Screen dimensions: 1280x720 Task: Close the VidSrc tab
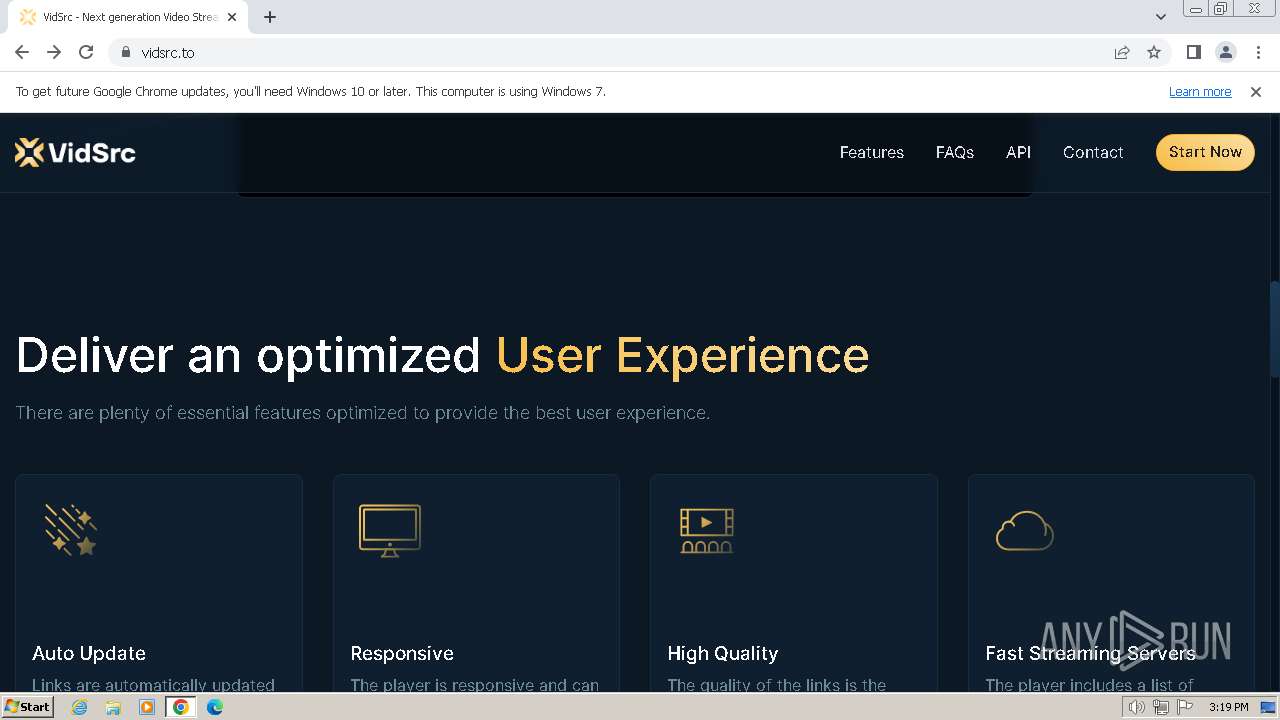232,17
